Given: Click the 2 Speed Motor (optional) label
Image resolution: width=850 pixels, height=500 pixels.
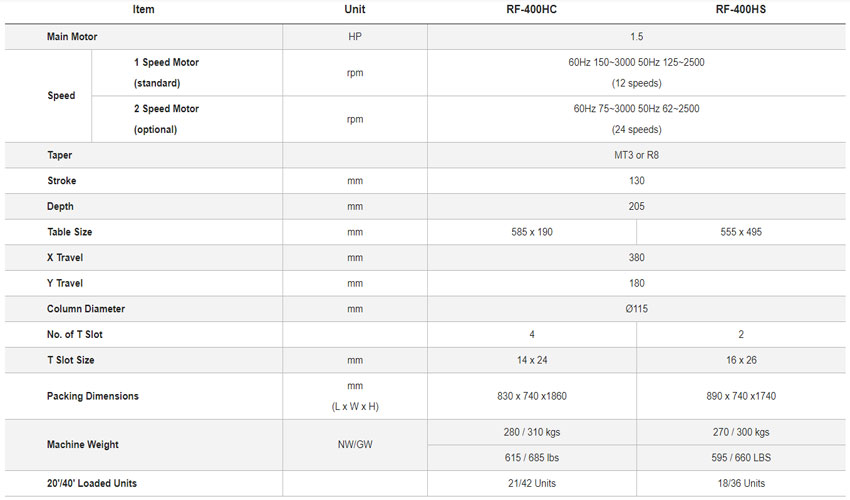Looking at the screenshot, I should [x=166, y=118].
